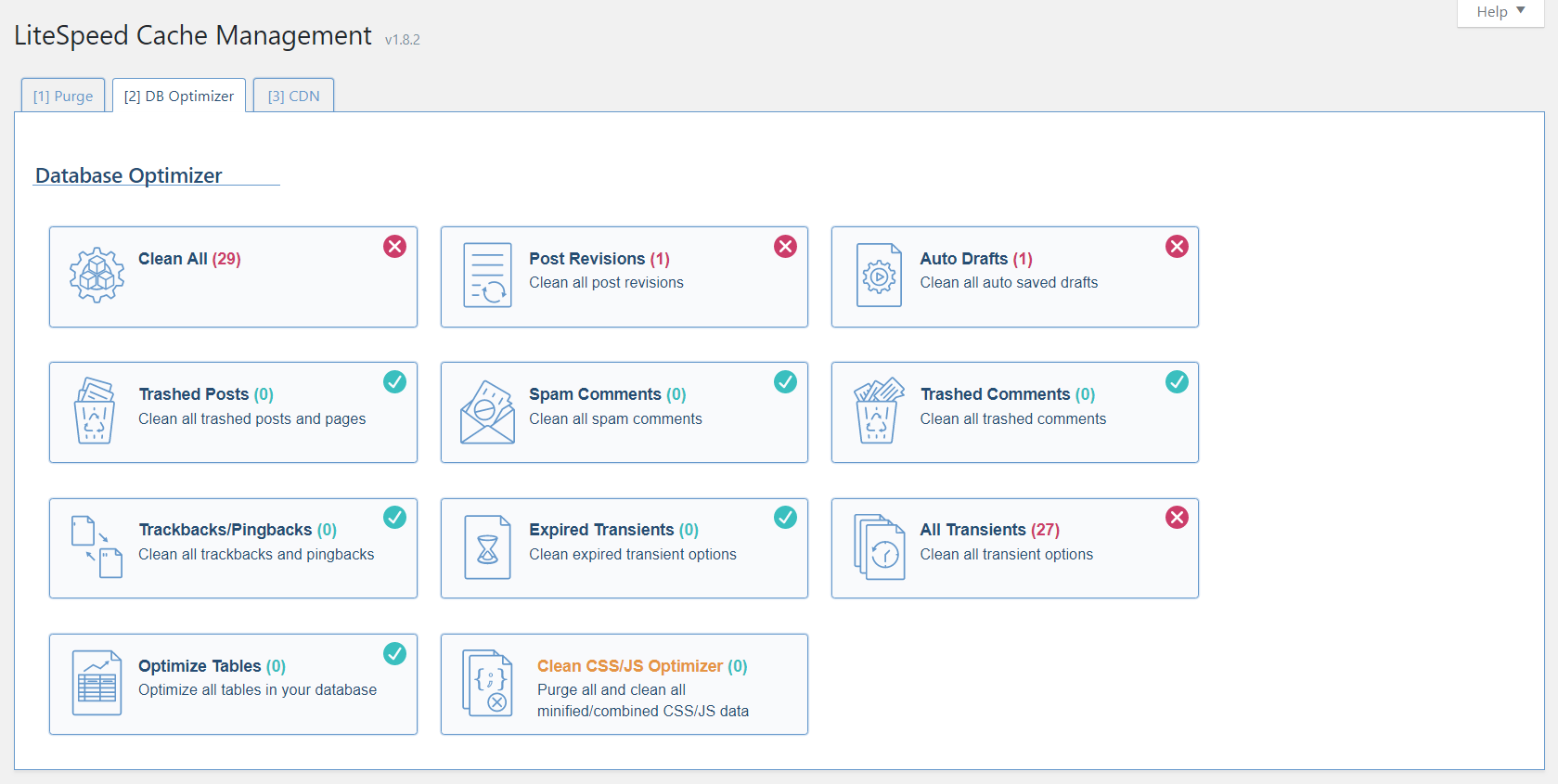Click the All Transients clock documents icon
This screenshot has width=1558, height=784.
[879, 547]
